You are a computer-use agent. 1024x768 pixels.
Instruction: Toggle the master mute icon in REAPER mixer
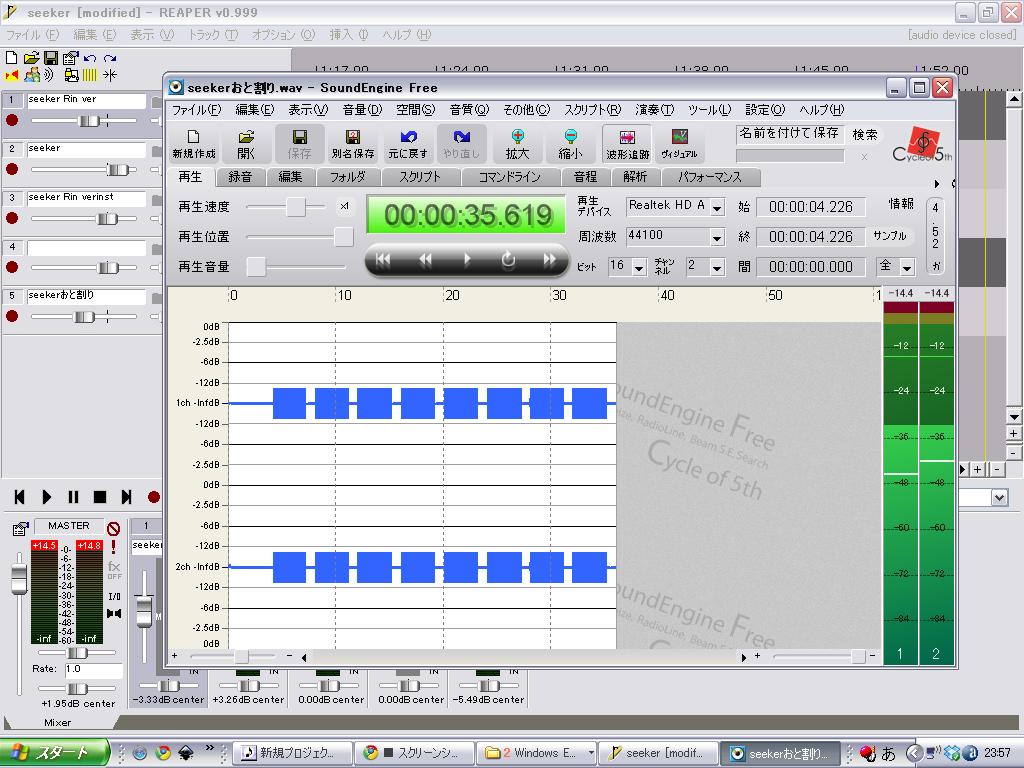point(114,528)
